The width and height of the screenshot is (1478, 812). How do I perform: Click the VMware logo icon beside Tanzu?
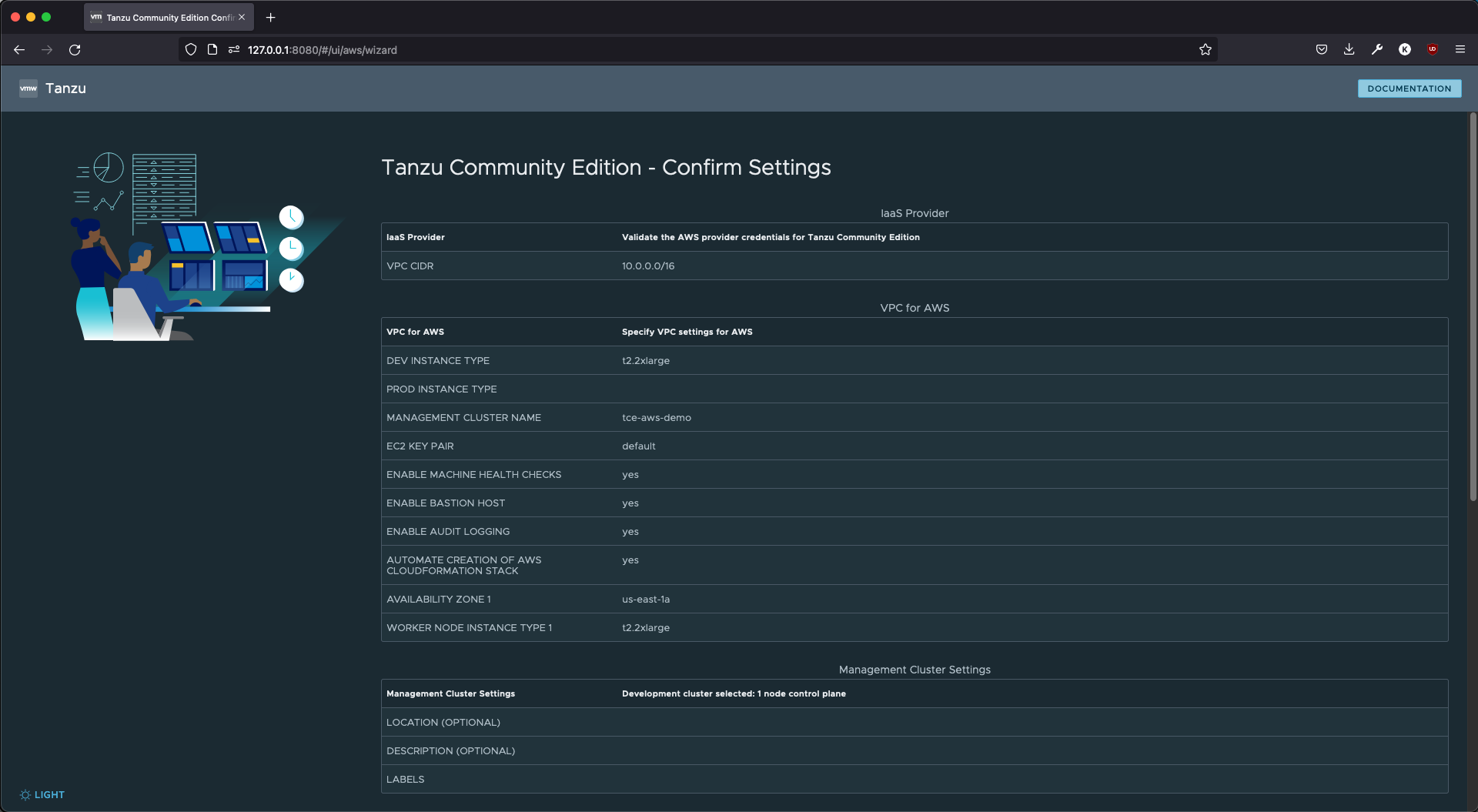[x=28, y=89]
